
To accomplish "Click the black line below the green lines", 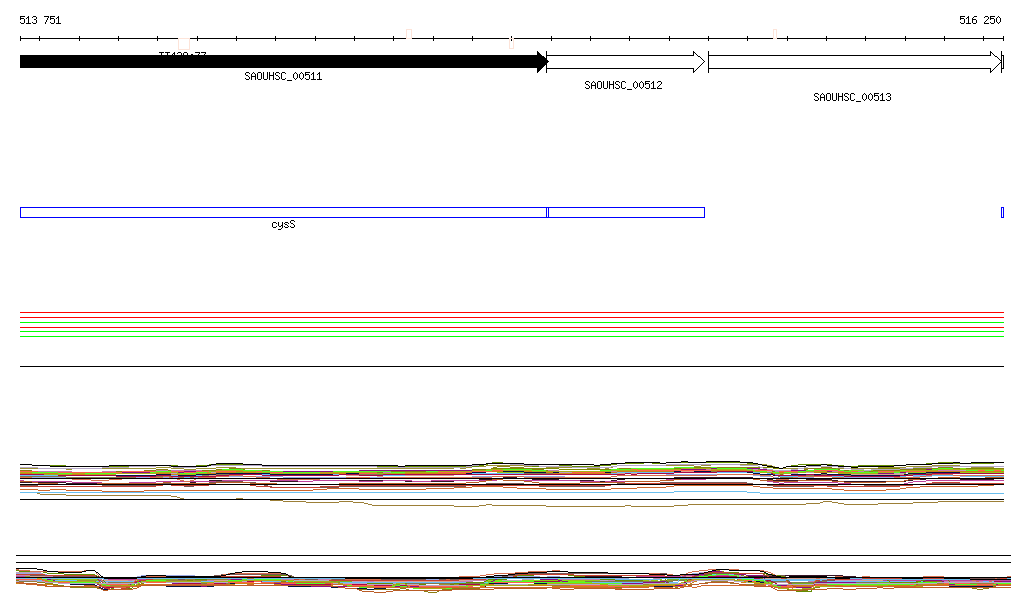I will pos(510,366).
